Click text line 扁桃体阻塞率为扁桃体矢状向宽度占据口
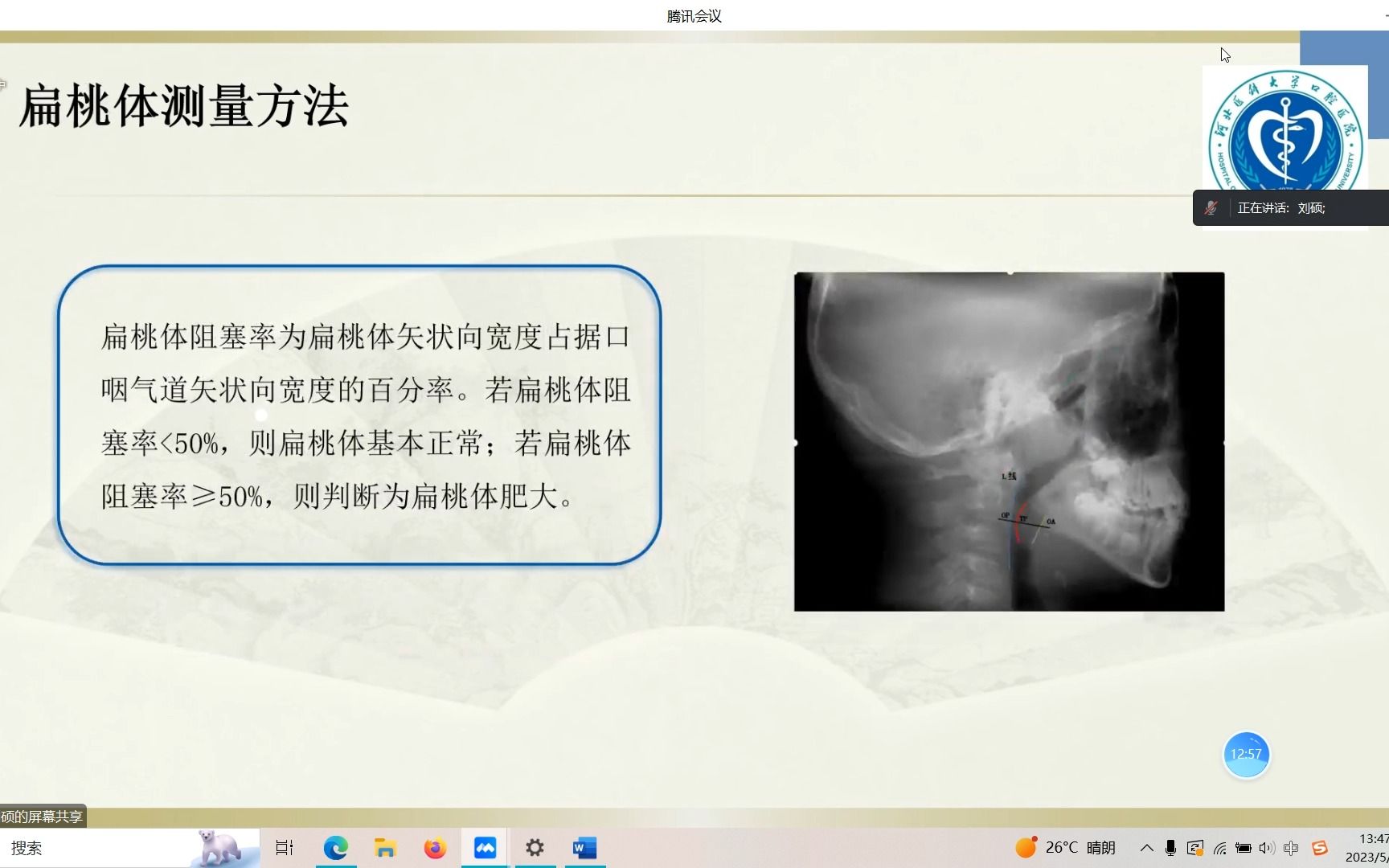The height and width of the screenshot is (868, 1389). tap(366, 337)
